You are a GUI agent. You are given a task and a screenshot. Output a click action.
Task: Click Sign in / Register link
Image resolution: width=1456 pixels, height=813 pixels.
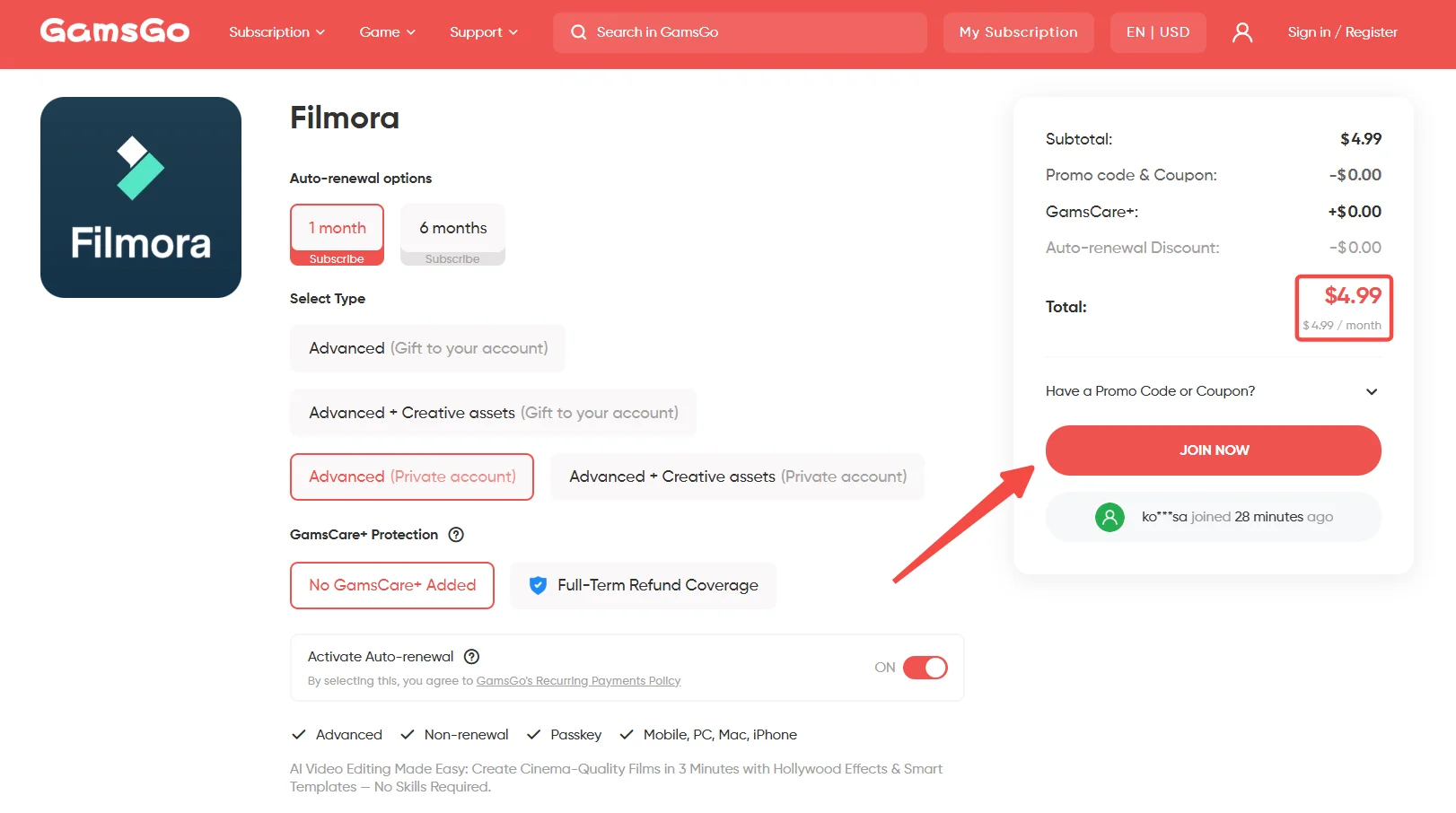click(1342, 32)
